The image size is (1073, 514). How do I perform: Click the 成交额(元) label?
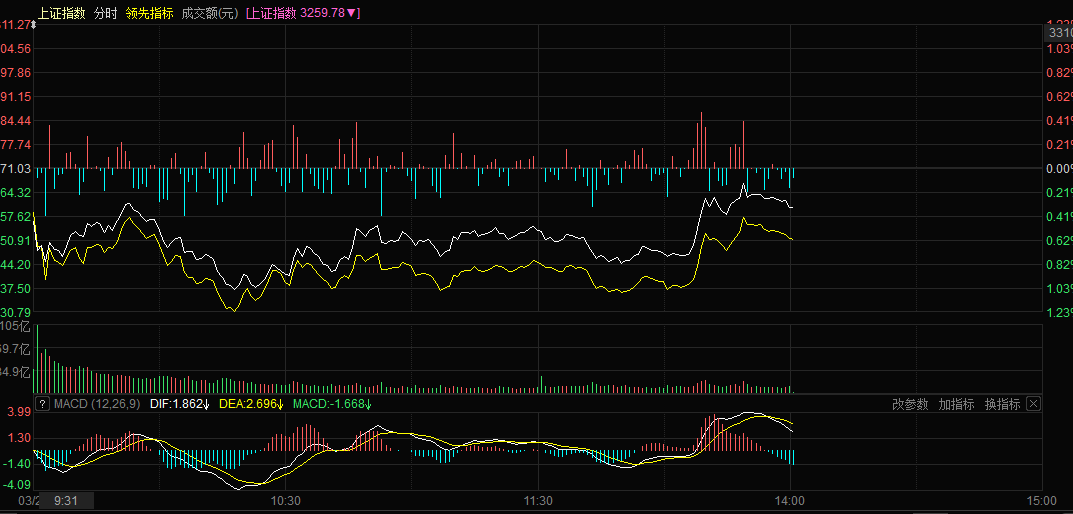[x=210, y=13]
